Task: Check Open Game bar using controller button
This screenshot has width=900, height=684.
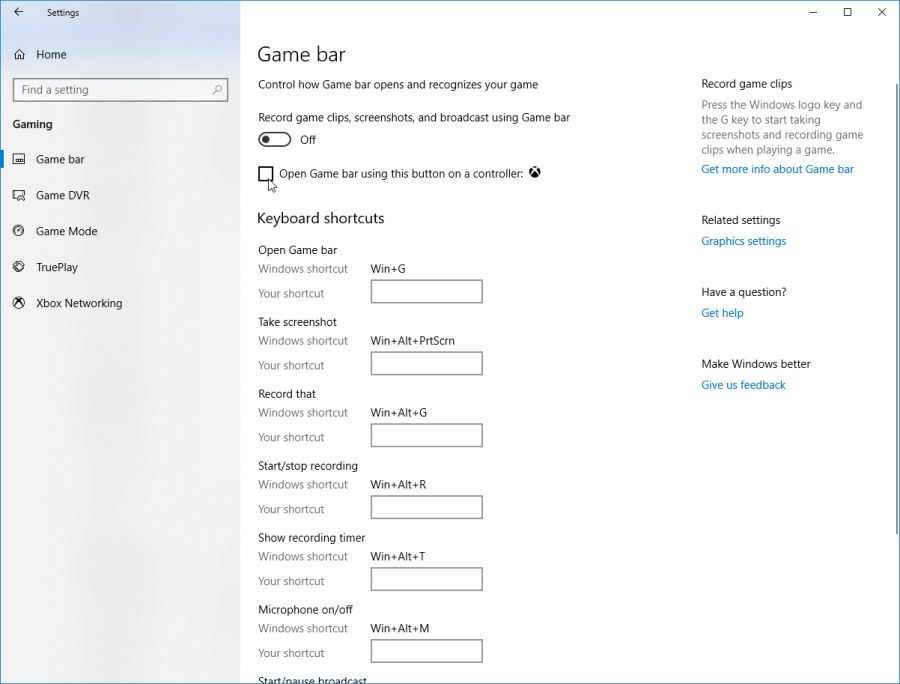Action: [265, 173]
